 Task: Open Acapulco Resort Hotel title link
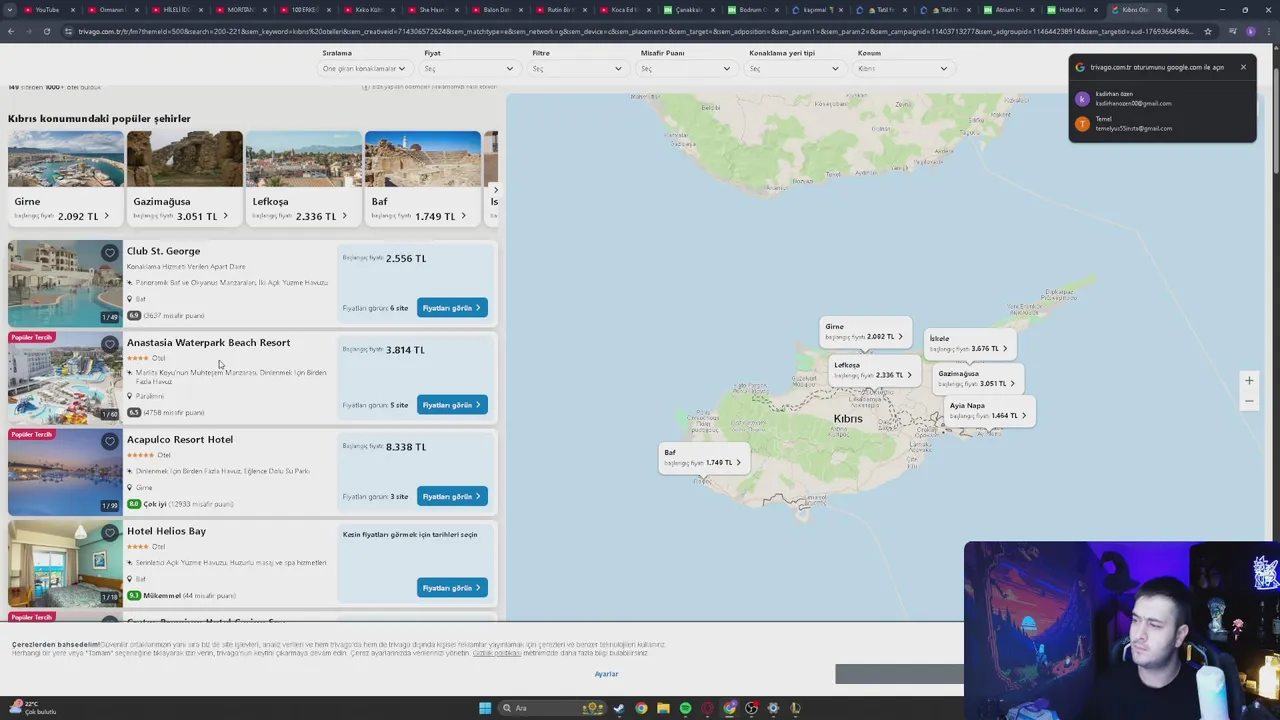pos(180,440)
